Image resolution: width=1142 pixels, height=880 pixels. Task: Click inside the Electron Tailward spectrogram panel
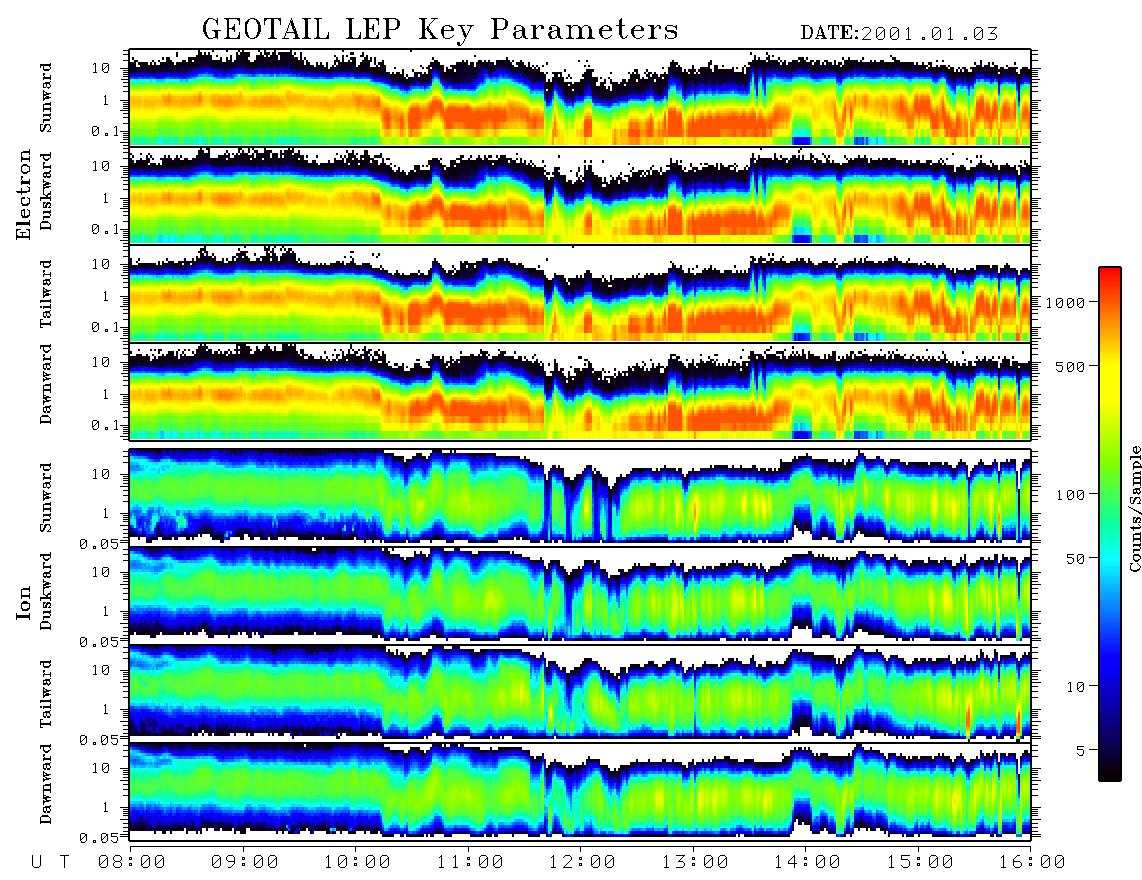(x=580, y=294)
